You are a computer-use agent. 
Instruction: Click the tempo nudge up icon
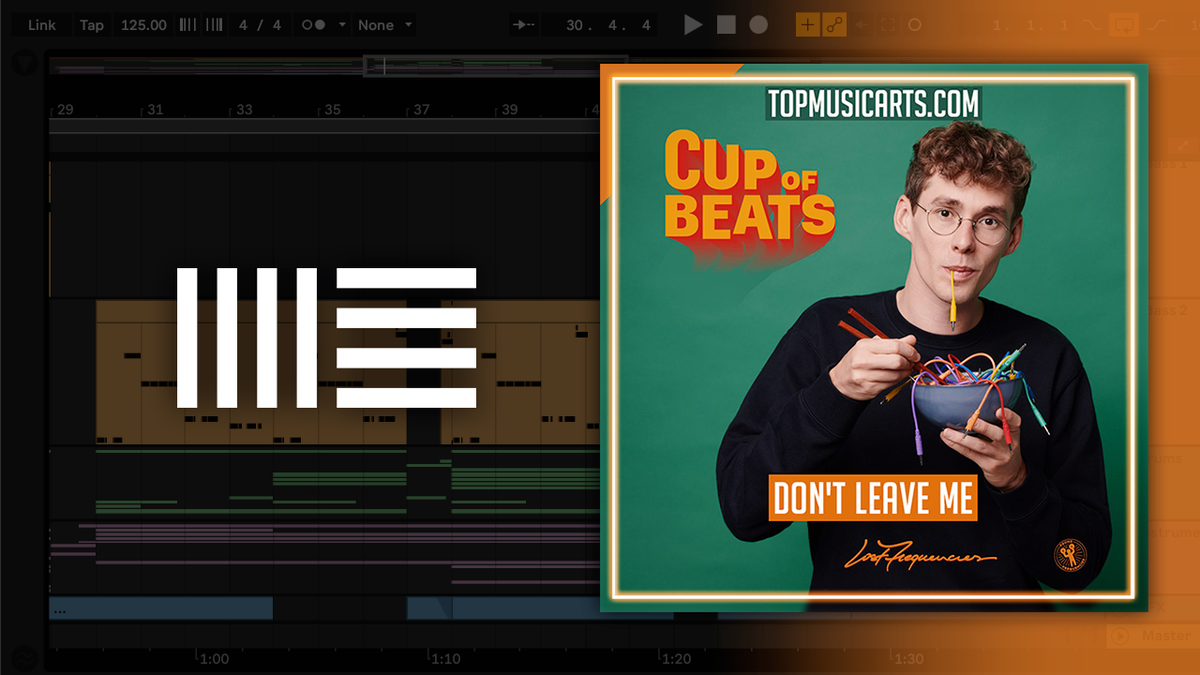click(x=215, y=24)
